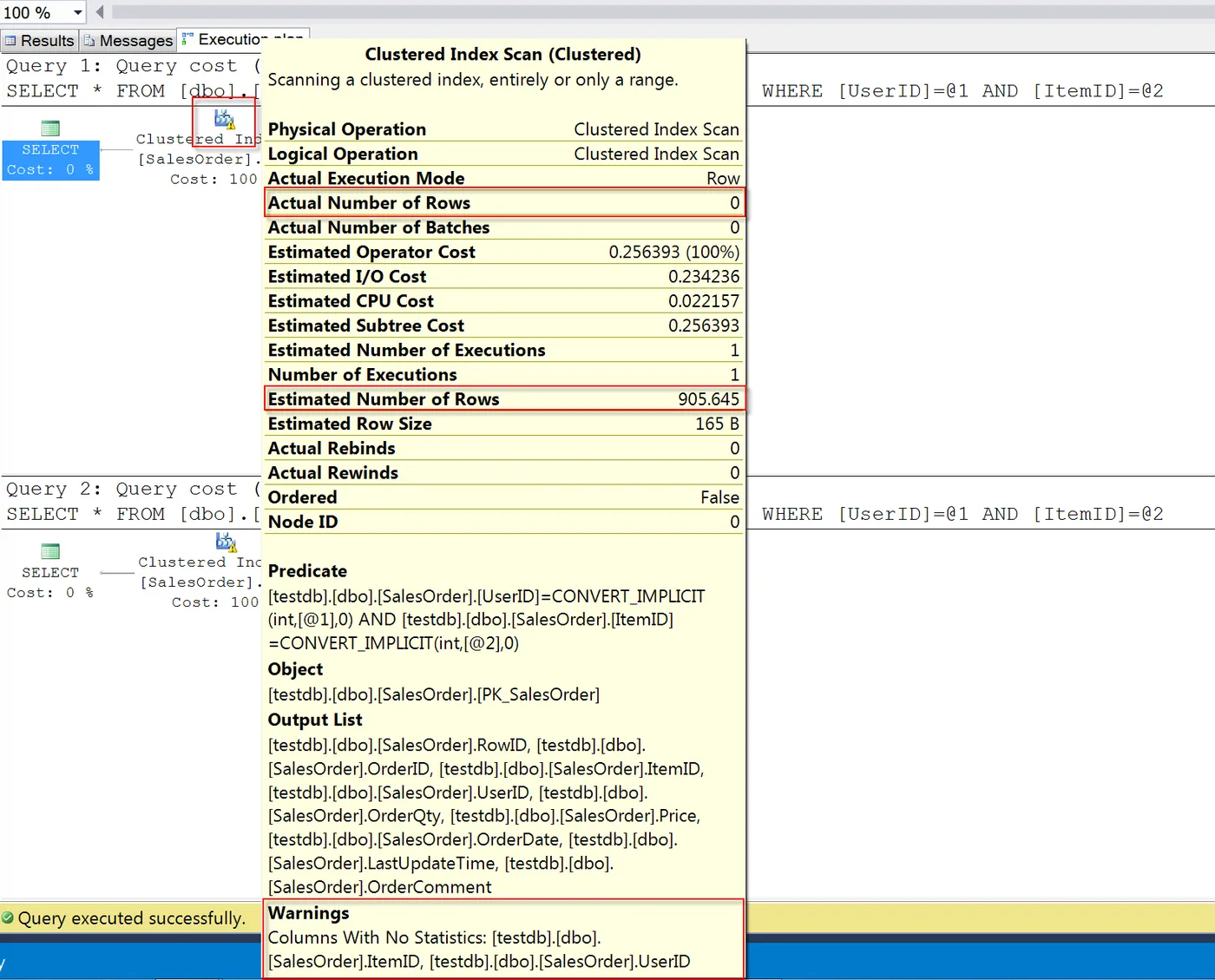Click the Number of Executions row
Viewport: 1215px width, 980px height.
[x=504, y=375]
